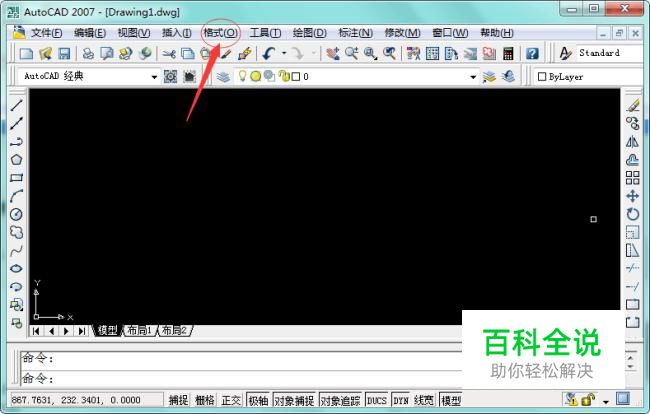Open the 编辑(E) menu

[x=90, y=33]
